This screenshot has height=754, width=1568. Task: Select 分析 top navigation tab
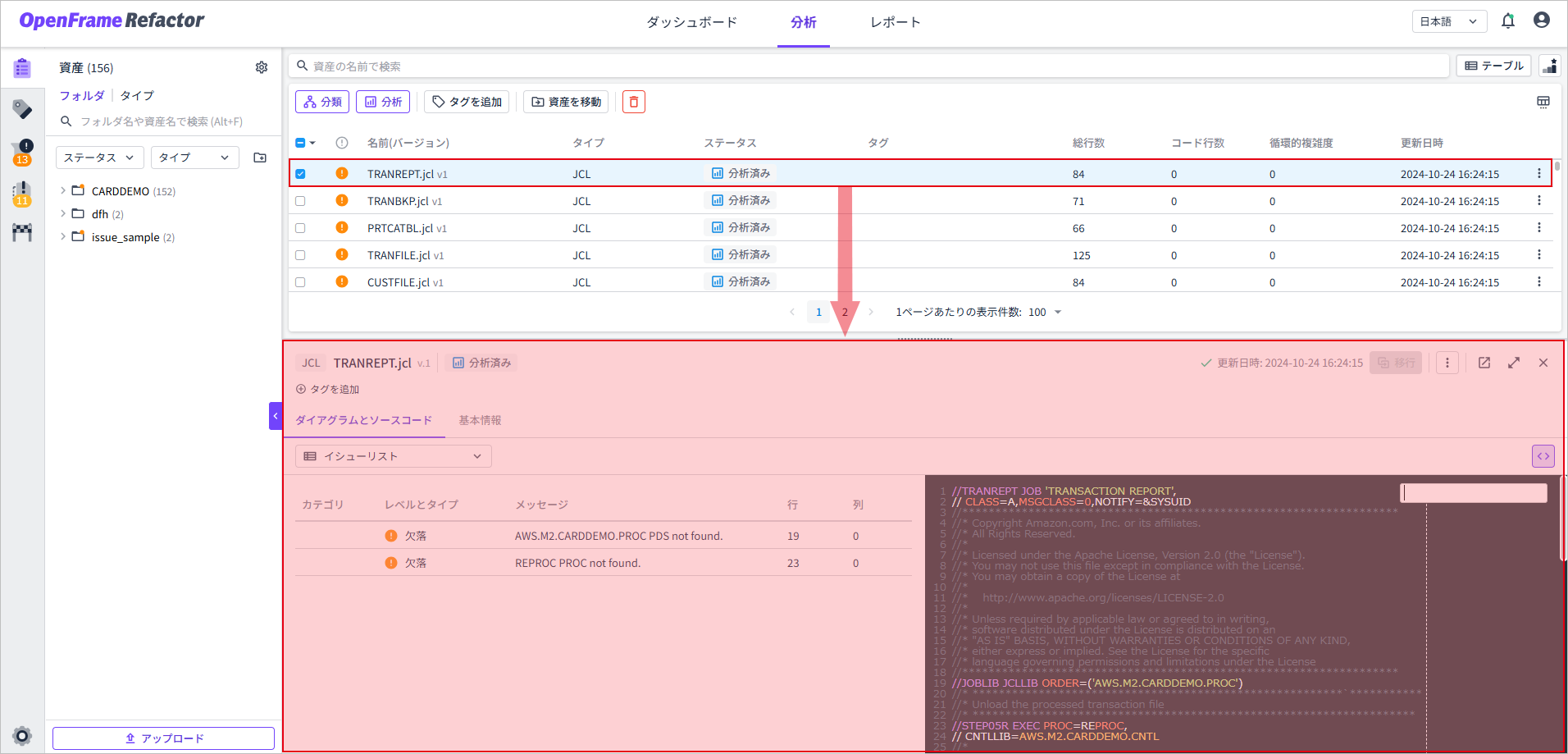point(804,22)
